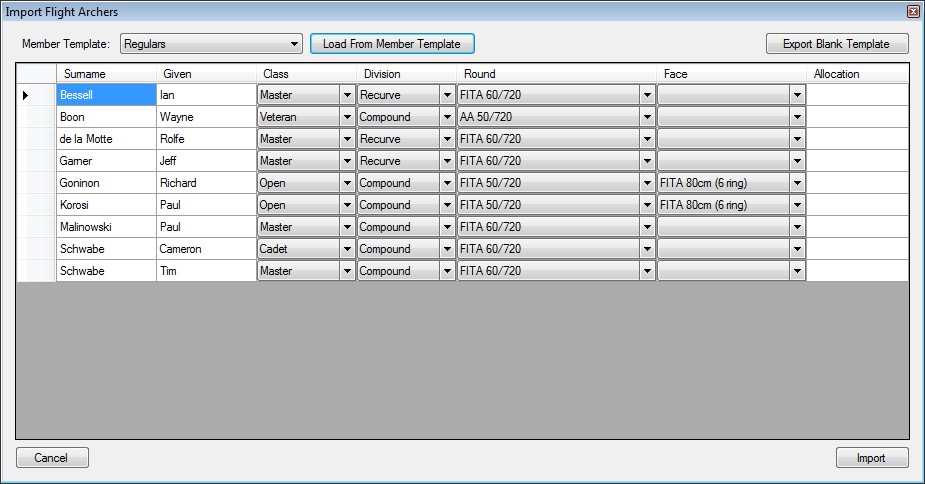
Task: Select the Korosi surname cell
Action: click(x=106, y=205)
